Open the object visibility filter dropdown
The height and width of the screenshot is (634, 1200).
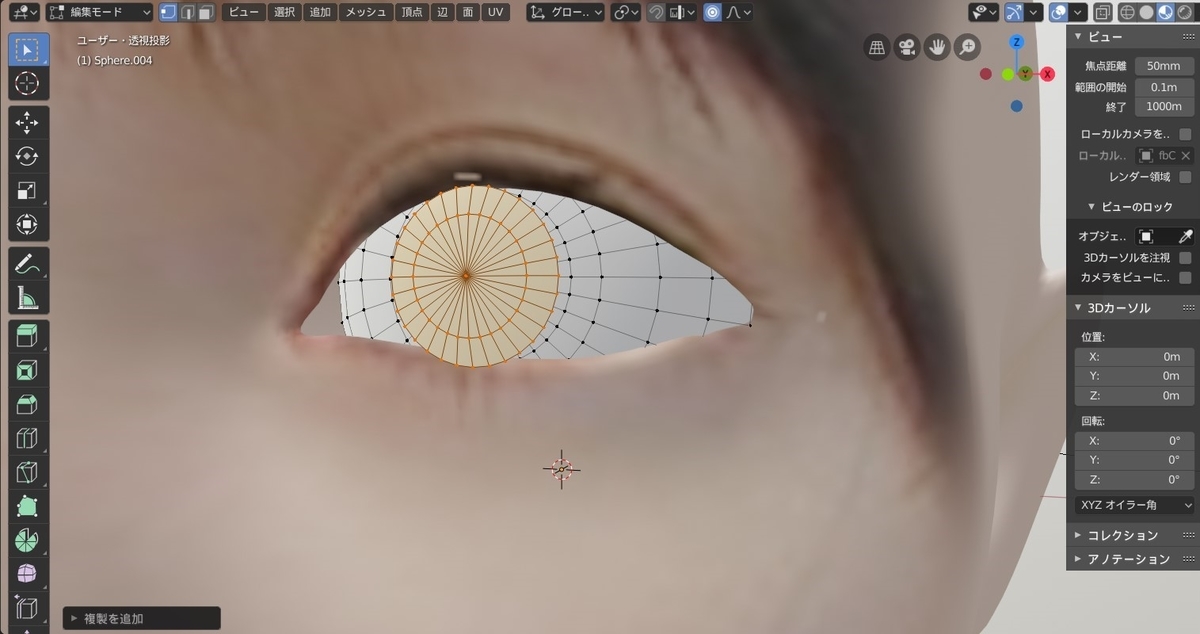pos(982,13)
